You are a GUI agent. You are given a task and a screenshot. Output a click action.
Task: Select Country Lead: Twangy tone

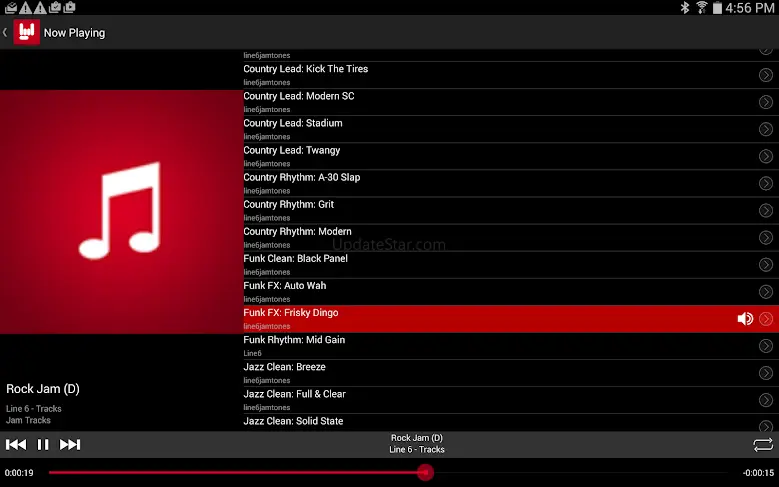click(511, 157)
